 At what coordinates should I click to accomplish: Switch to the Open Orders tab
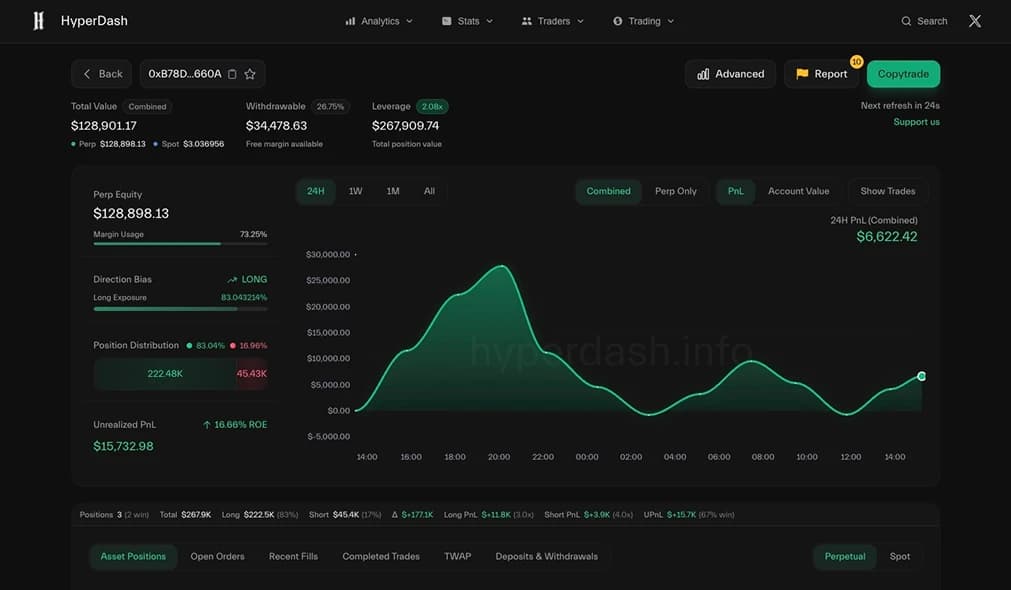tap(217, 556)
